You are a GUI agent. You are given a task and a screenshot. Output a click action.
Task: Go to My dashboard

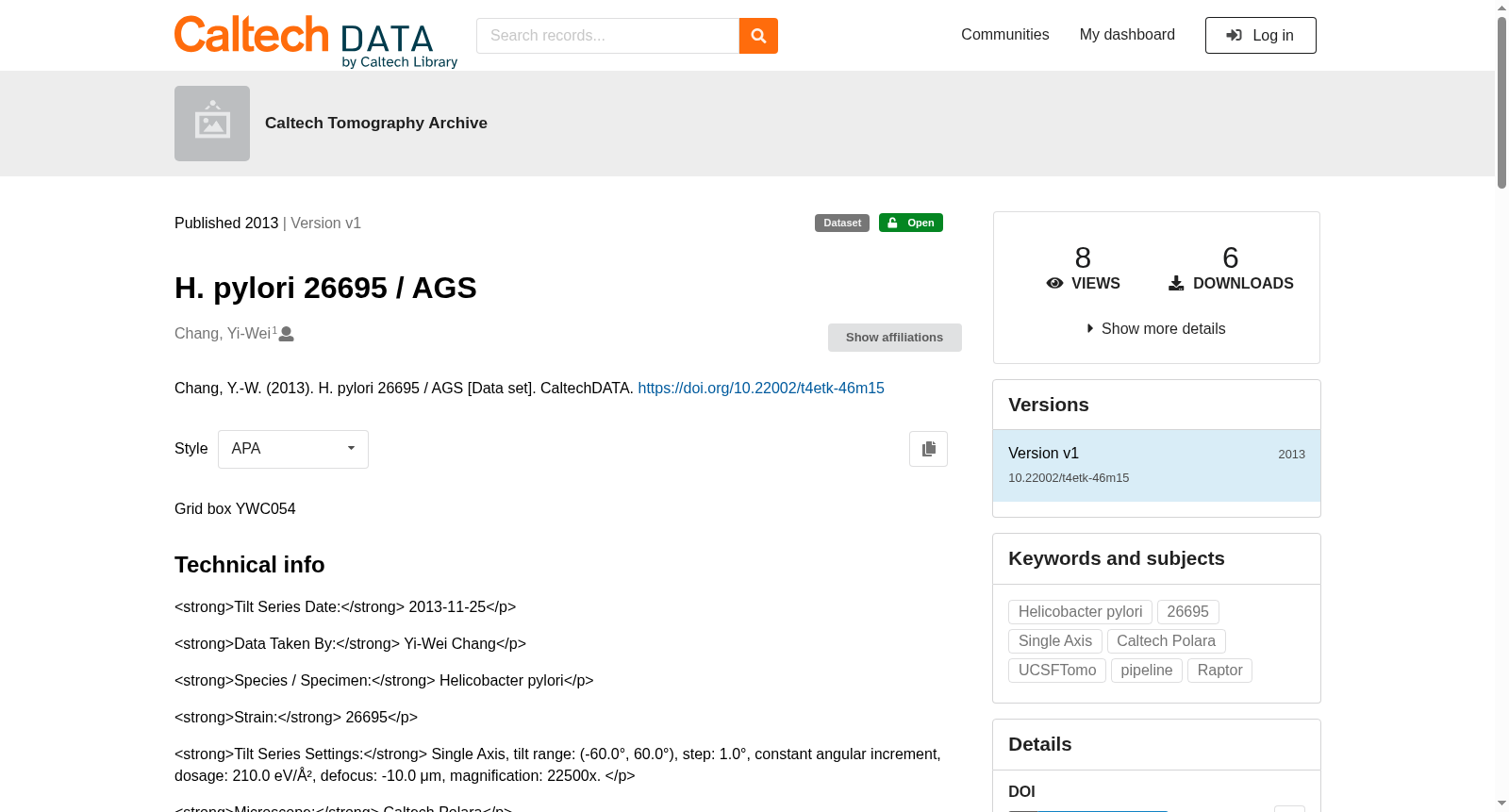point(1127,35)
